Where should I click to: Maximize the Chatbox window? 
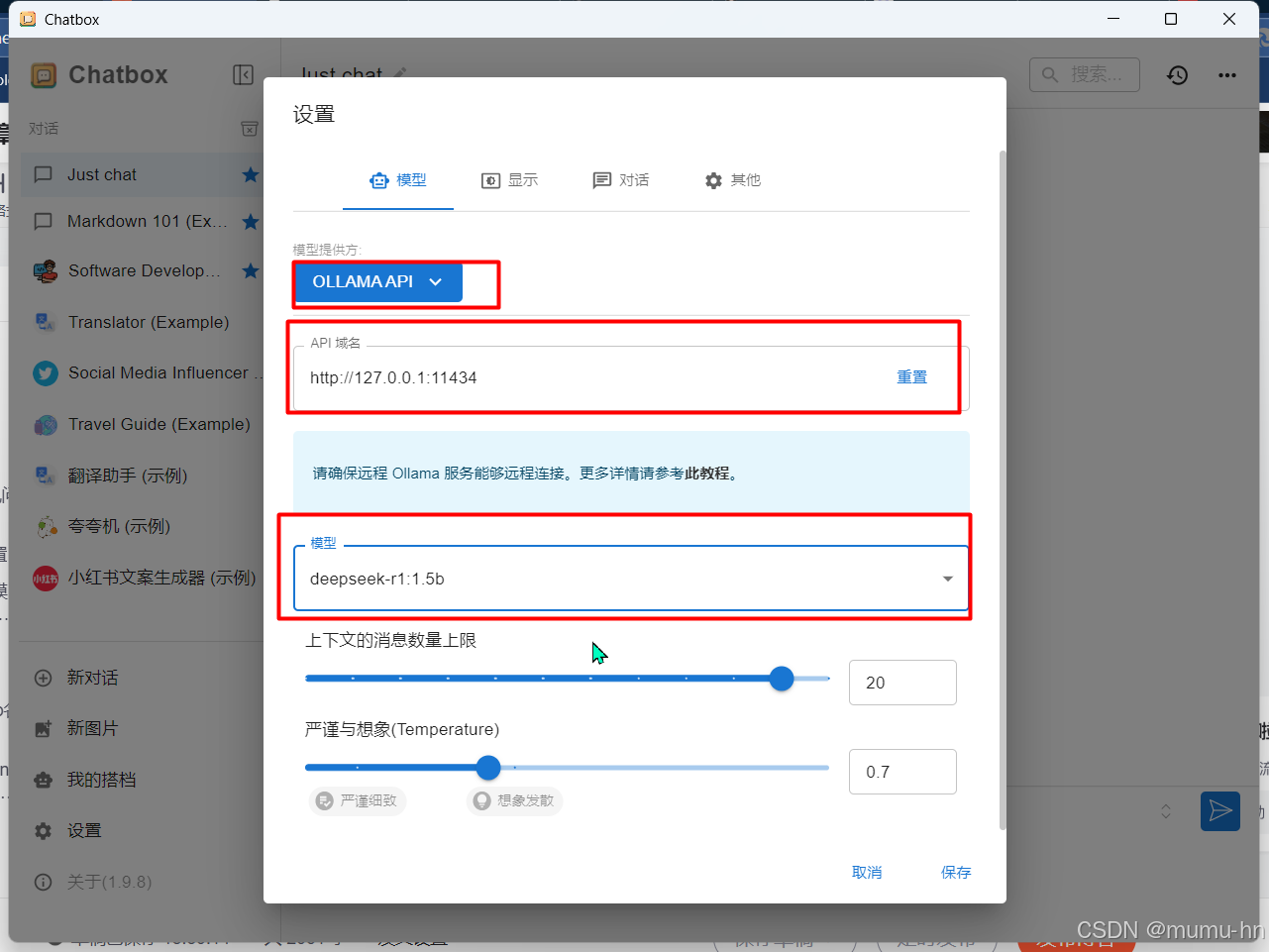click(1171, 19)
